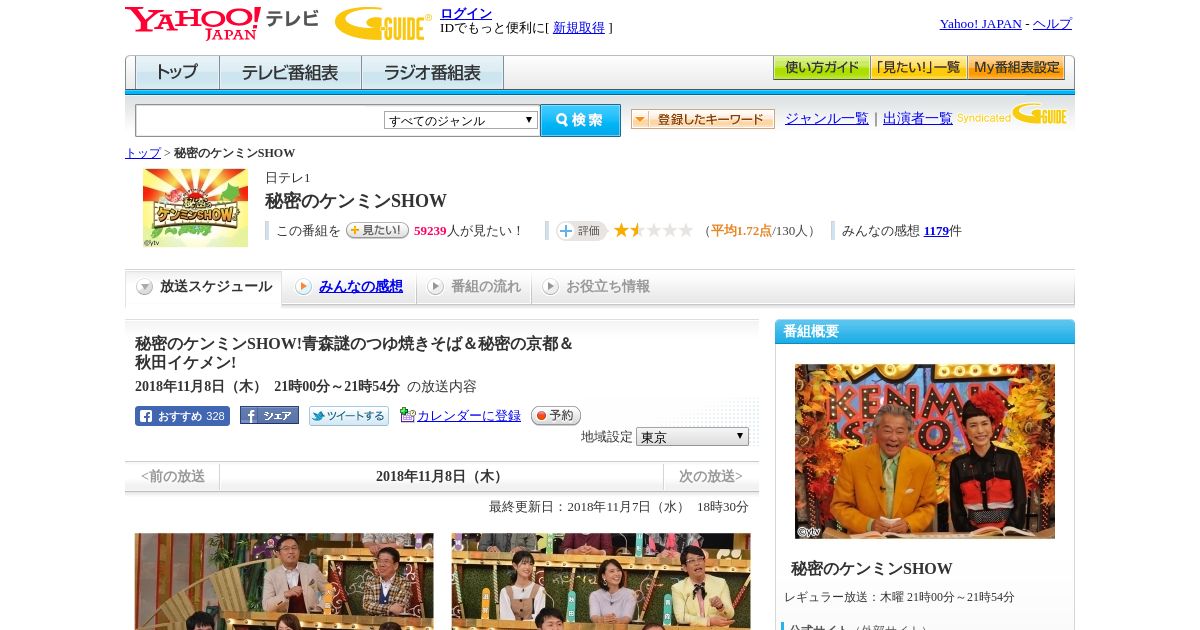This screenshot has width=1200, height=630.
Task: Click the 番組概要 panel header
Action: pos(925,332)
